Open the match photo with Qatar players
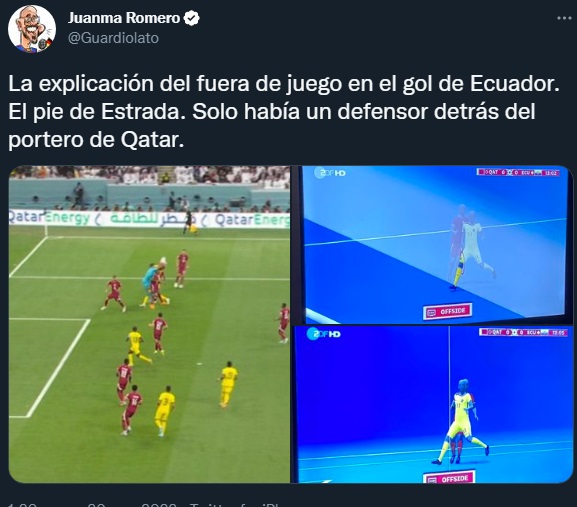The width and height of the screenshot is (577, 507). click(x=149, y=324)
